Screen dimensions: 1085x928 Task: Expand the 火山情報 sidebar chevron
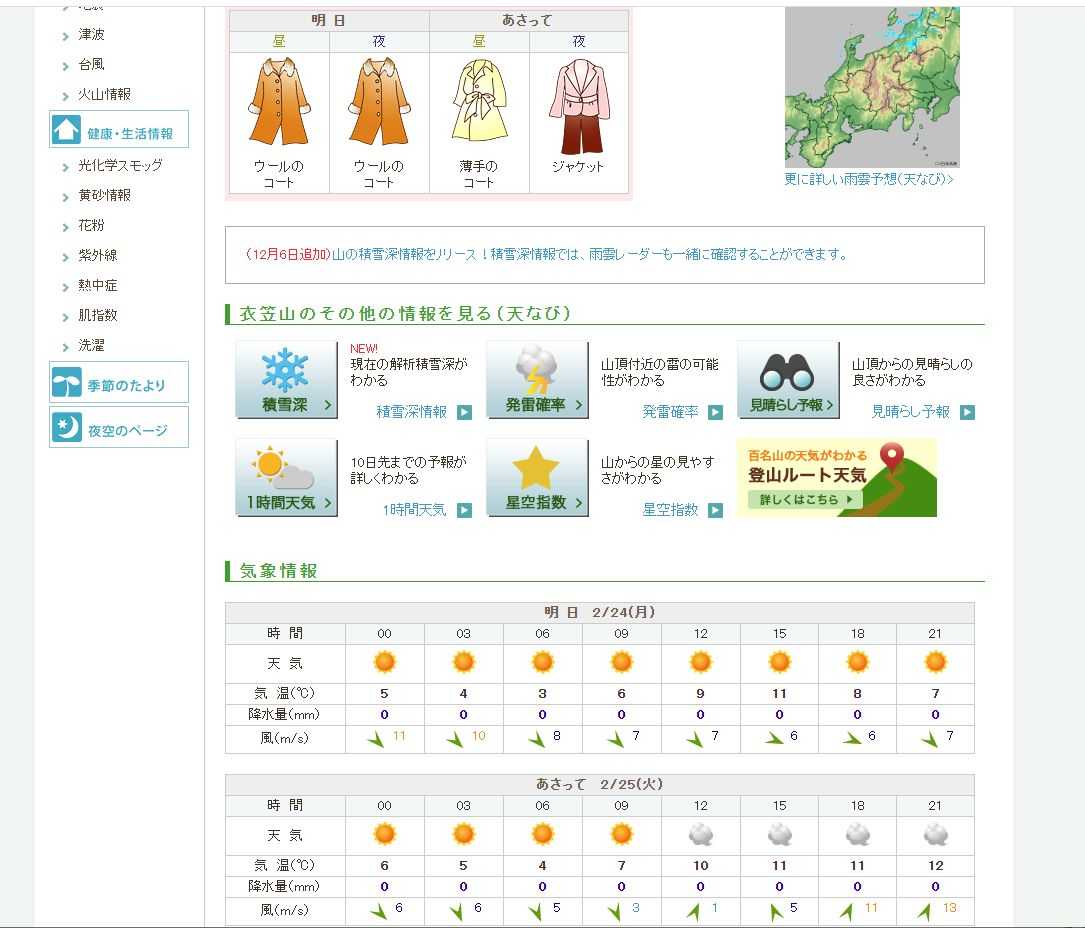pyautogui.click(x=66, y=95)
